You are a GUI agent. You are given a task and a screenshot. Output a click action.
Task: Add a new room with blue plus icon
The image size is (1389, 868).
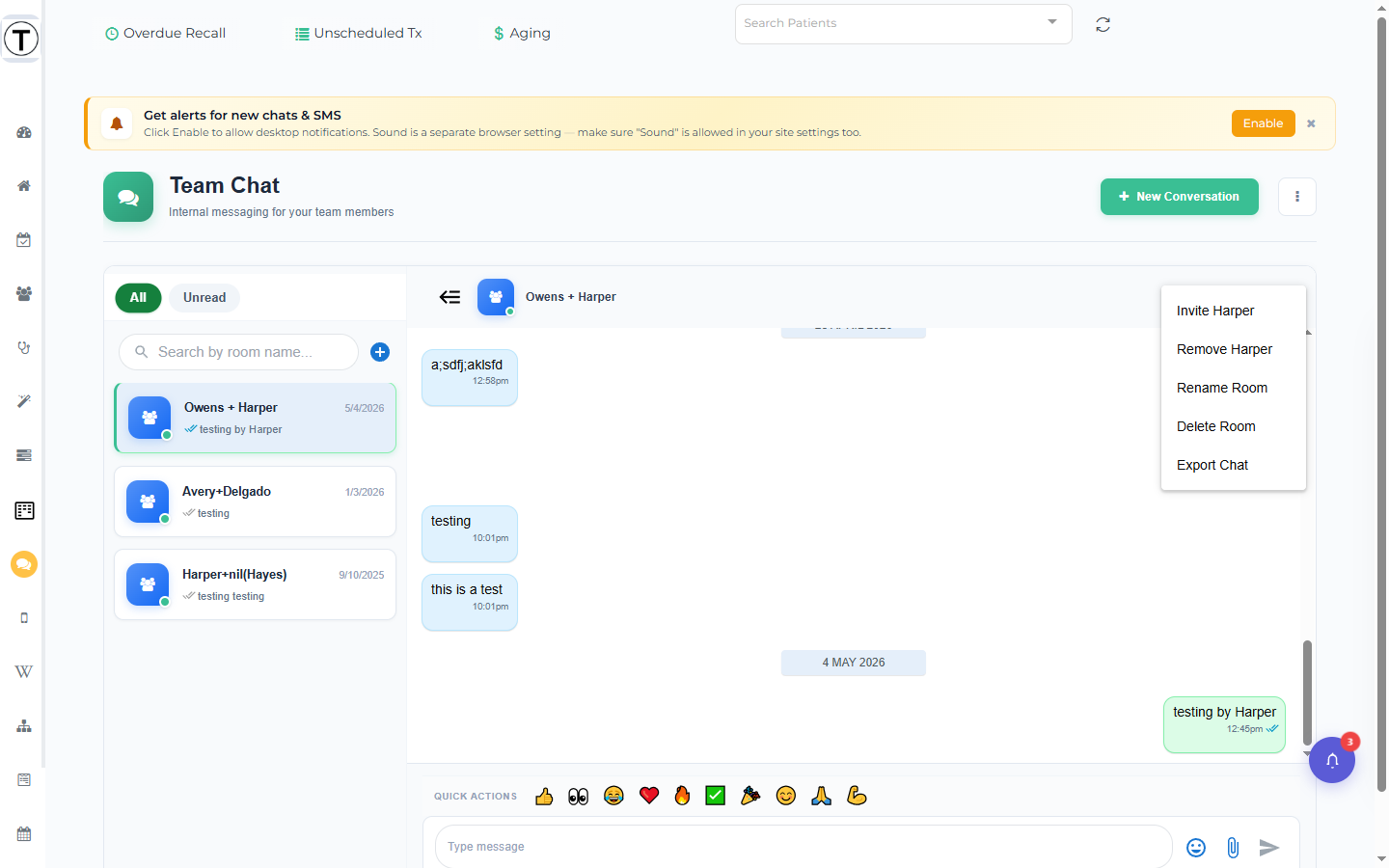point(380,352)
